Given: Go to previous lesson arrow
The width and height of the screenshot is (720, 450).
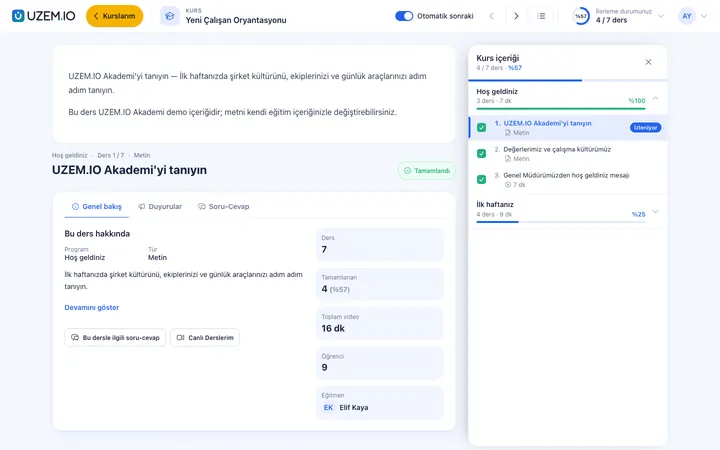Looking at the screenshot, I should (491, 16).
